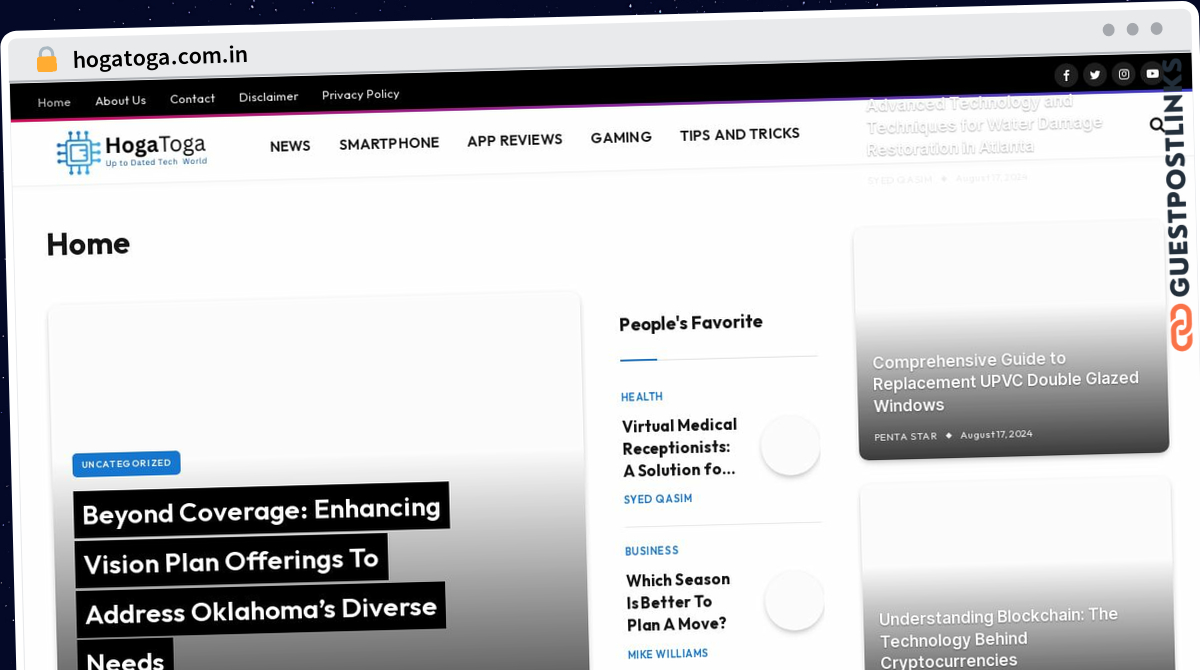The height and width of the screenshot is (670, 1200).
Task: Click the Plan A Move thumbnail
Action: click(794, 600)
